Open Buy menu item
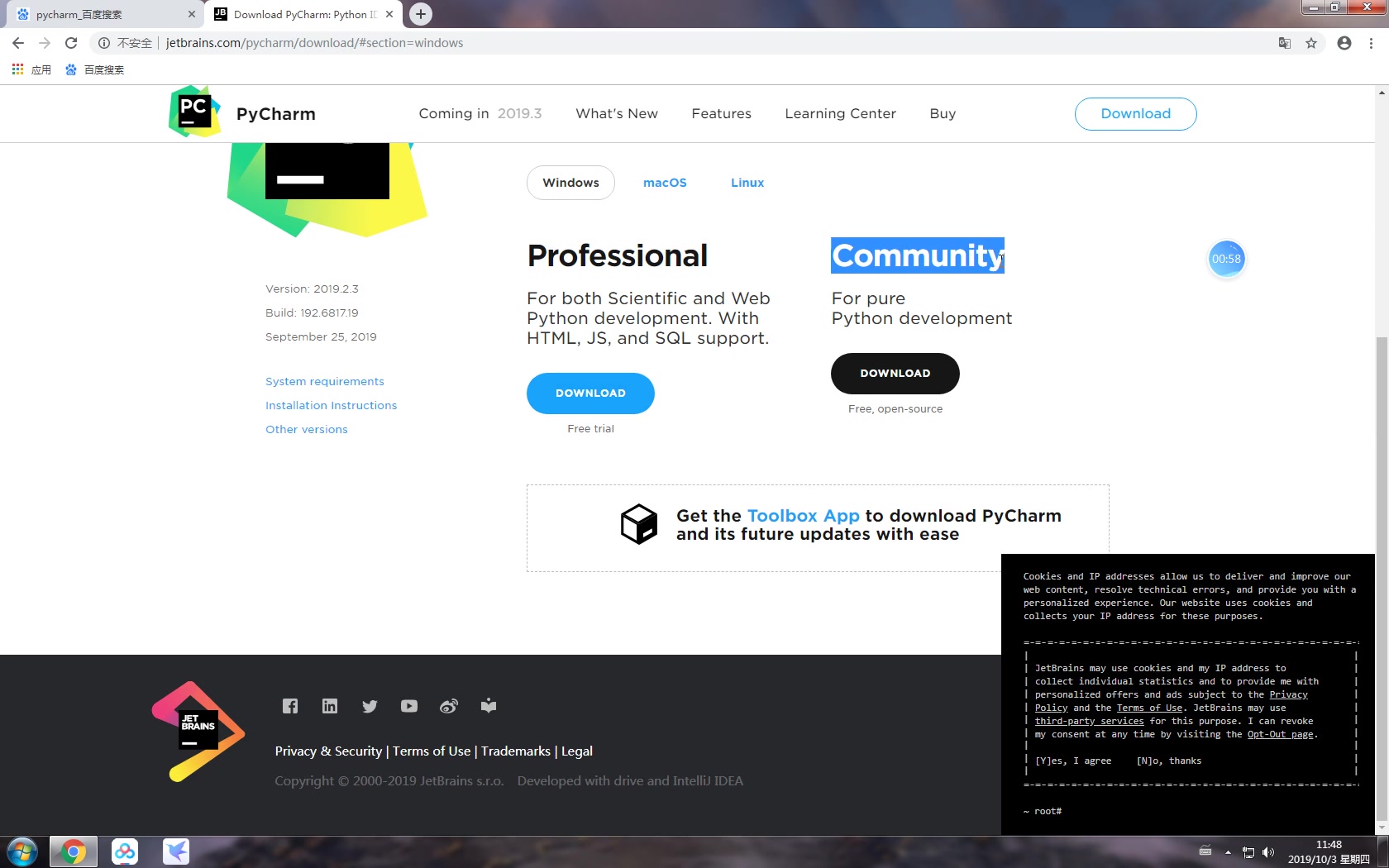The width and height of the screenshot is (1389, 868). tap(943, 113)
